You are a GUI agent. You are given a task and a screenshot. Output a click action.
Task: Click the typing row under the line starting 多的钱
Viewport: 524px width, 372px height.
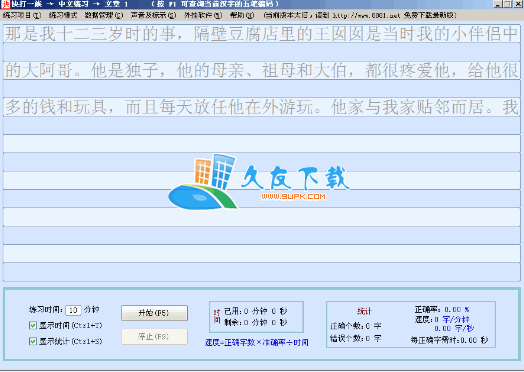click(x=262, y=125)
